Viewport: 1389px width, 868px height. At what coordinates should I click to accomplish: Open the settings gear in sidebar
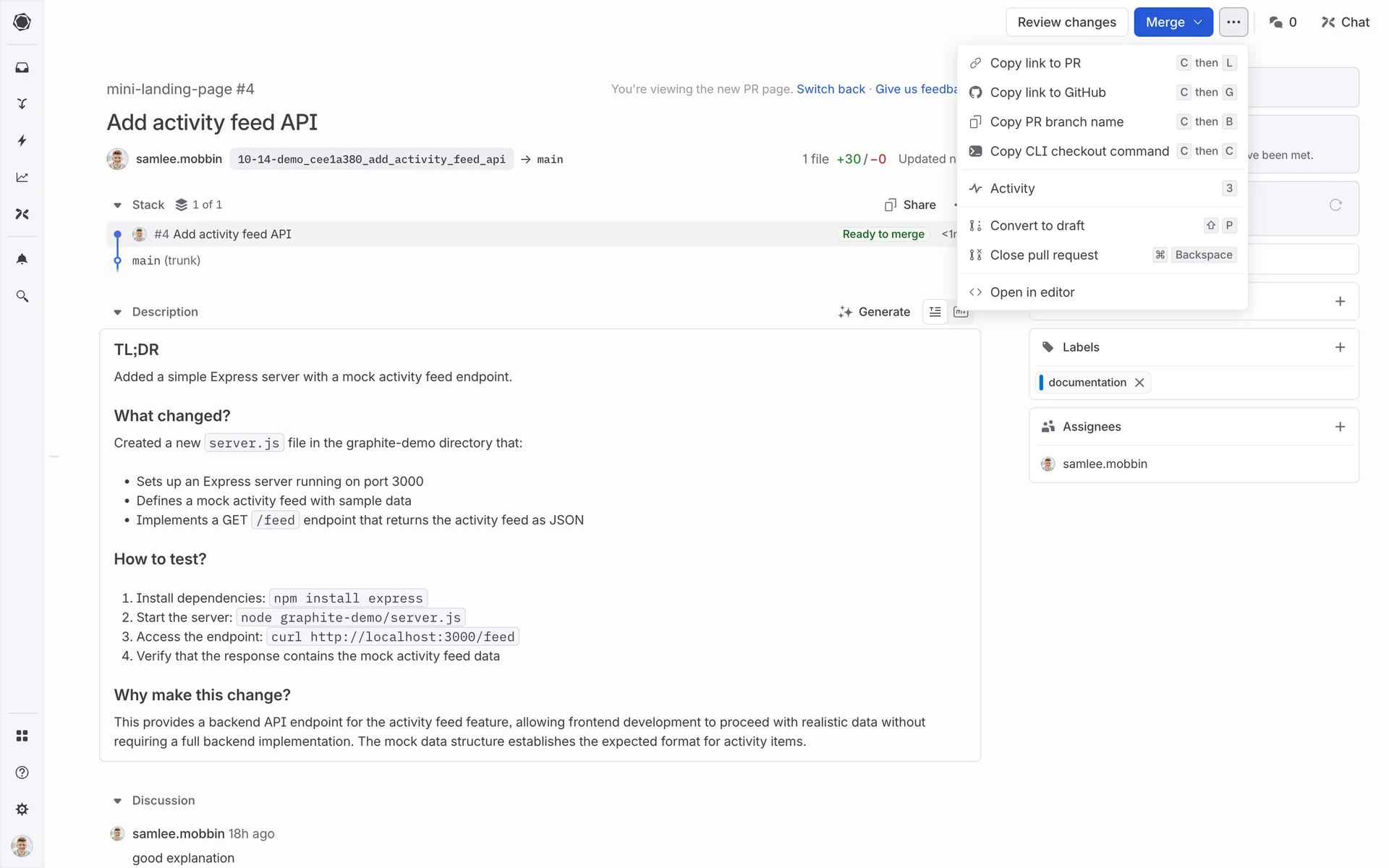tap(22, 809)
